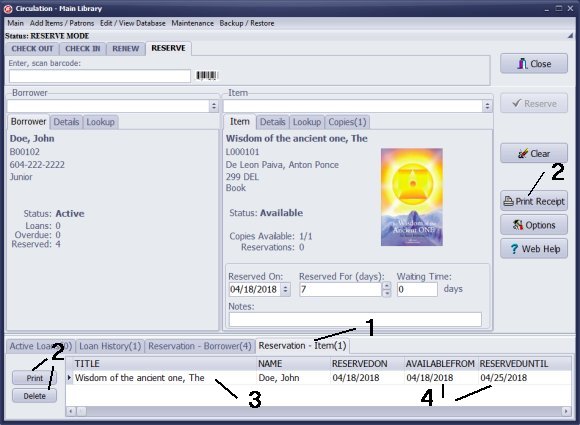Switch to RENEW tab

pyautogui.click(x=125, y=48)
